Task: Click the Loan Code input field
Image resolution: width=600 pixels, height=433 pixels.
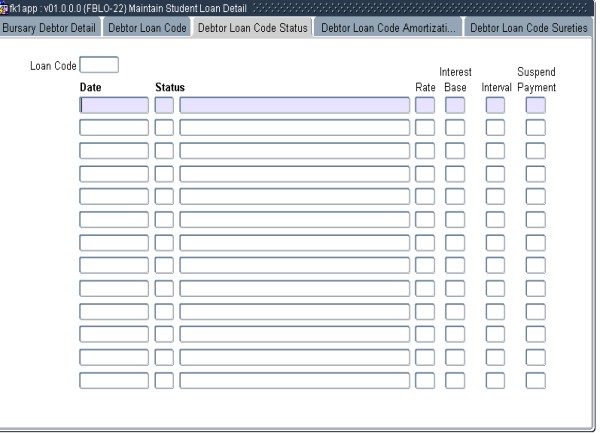Action: (x=99, y=65)
